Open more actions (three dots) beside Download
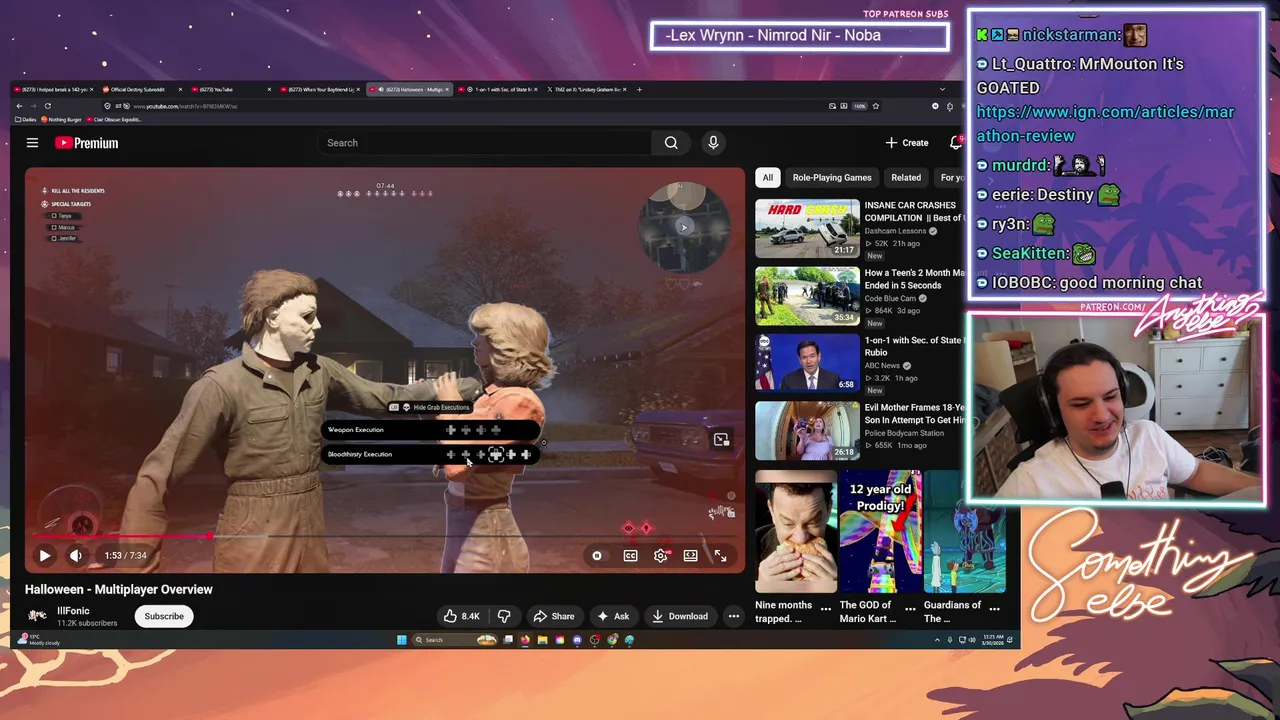 (734, 616)
